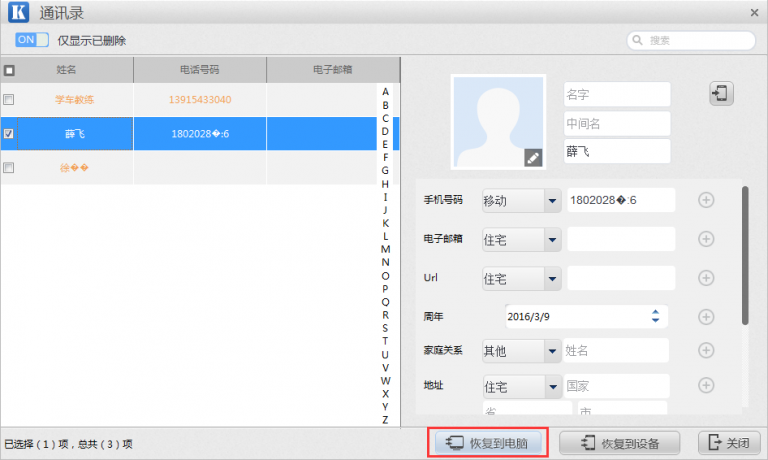The width and height of the screenshot is (768, 460).
Task: Click the 关闭 close button
Action: click(729, 443)
